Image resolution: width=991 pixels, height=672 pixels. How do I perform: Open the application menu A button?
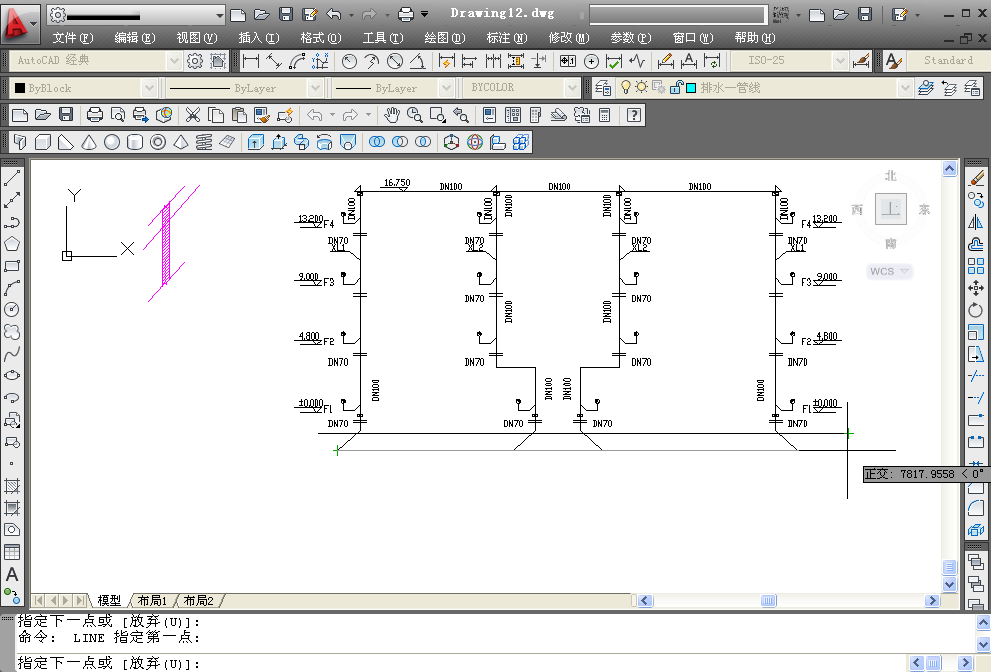click(x=21, y=23)
